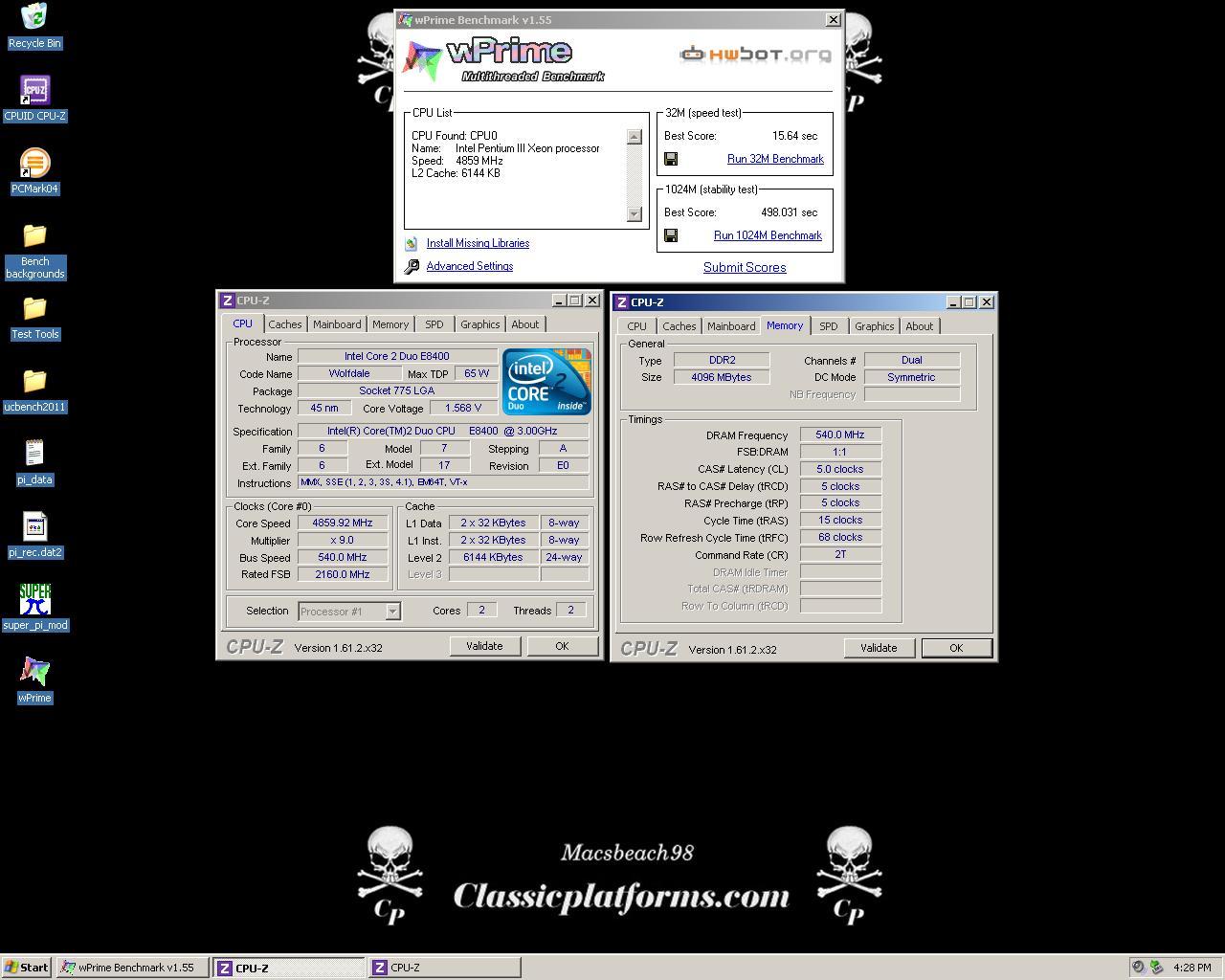Switch to Caches tab in left CPU-Z
This screenshot has width=1225, height=980.
click(284, 324)
